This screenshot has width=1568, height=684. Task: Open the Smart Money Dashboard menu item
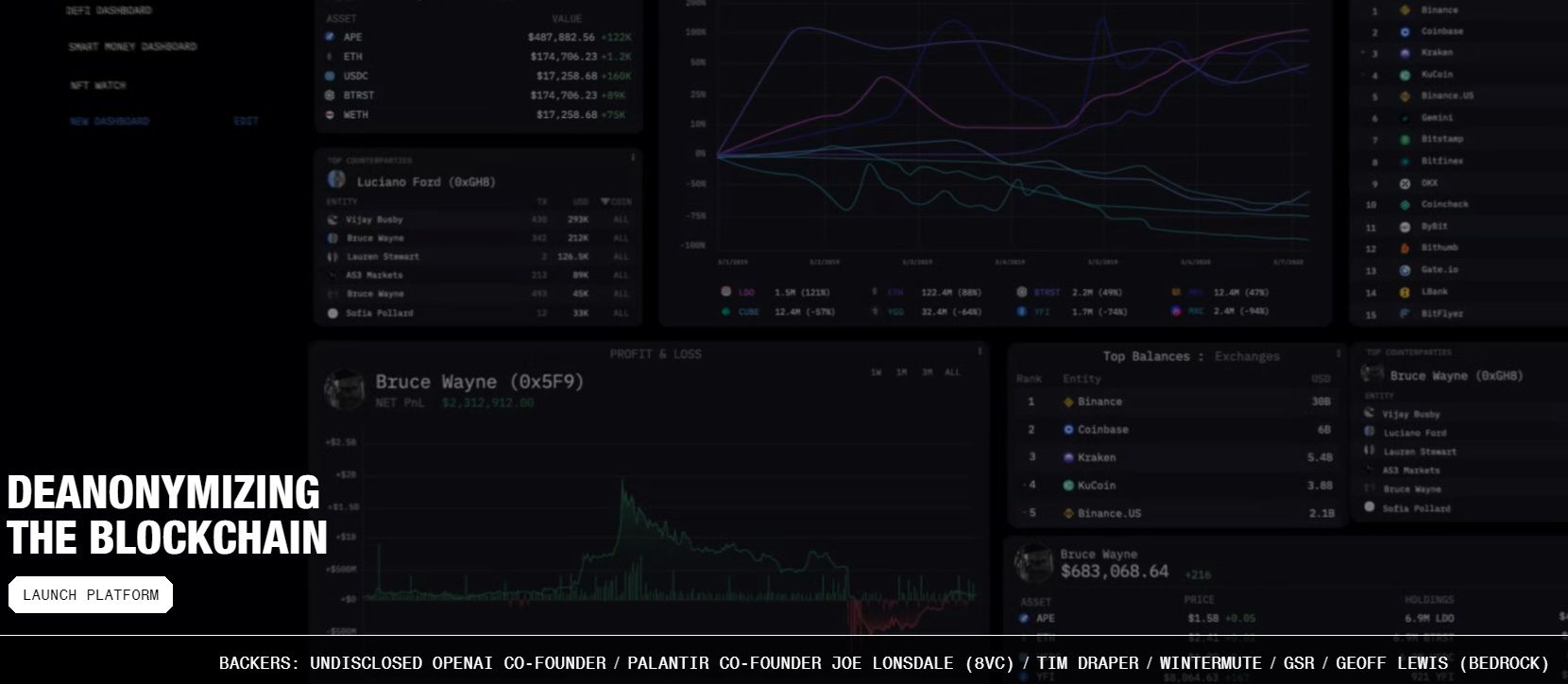[x=132, y=46]
